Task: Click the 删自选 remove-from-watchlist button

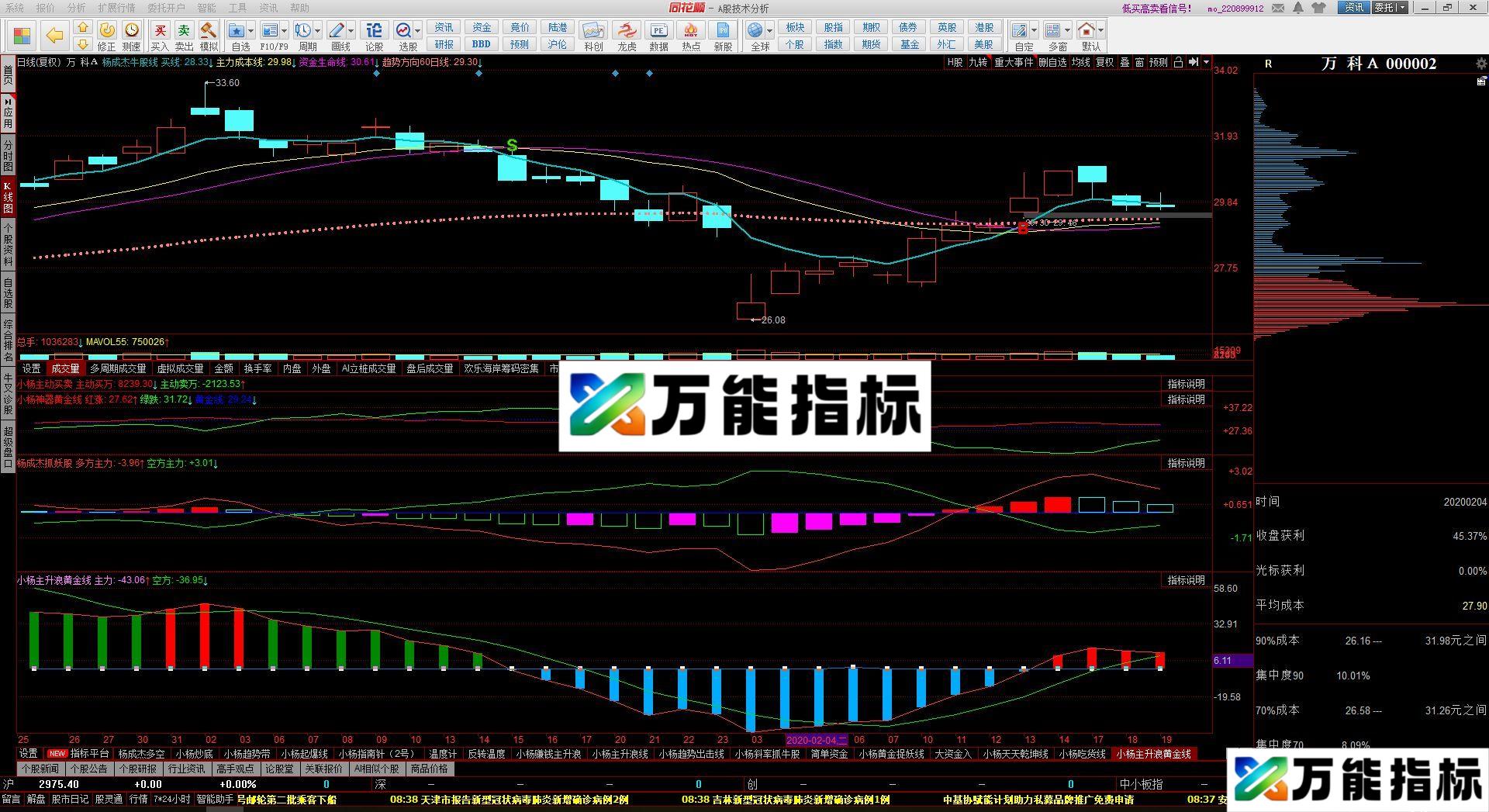Action: [x=1052, y=63]
